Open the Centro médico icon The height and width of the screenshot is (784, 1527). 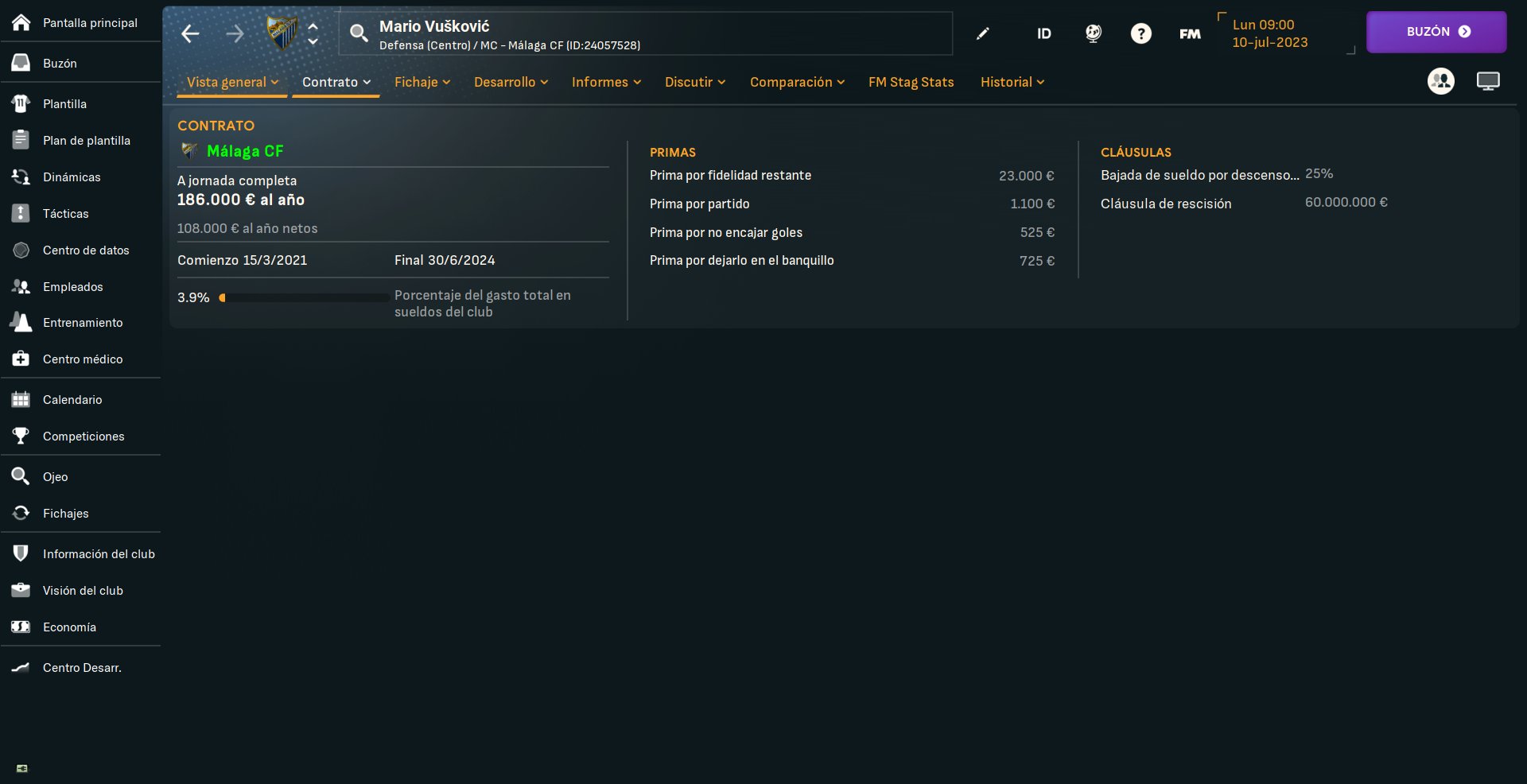pos(21,359)
